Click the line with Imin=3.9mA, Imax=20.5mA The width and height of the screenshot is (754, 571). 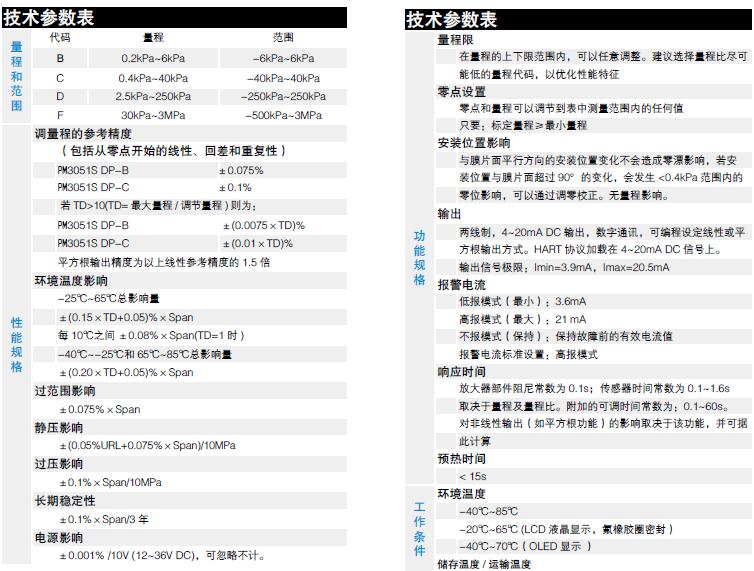pyautogui.click(x=564, y=267)
